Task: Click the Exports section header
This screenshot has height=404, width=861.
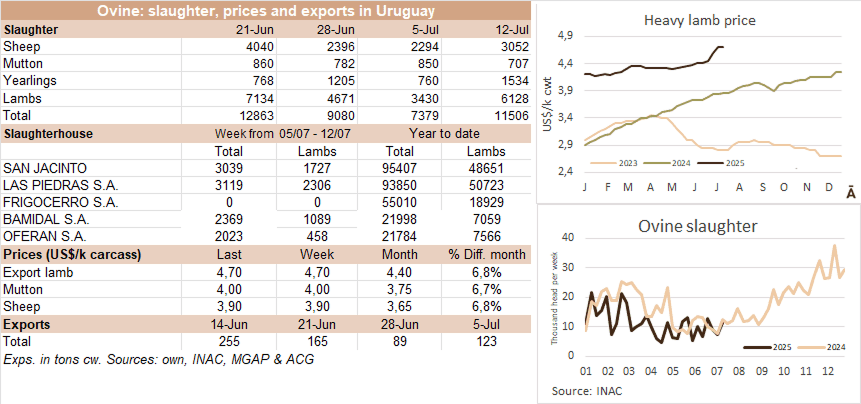Action: [31, 325]
